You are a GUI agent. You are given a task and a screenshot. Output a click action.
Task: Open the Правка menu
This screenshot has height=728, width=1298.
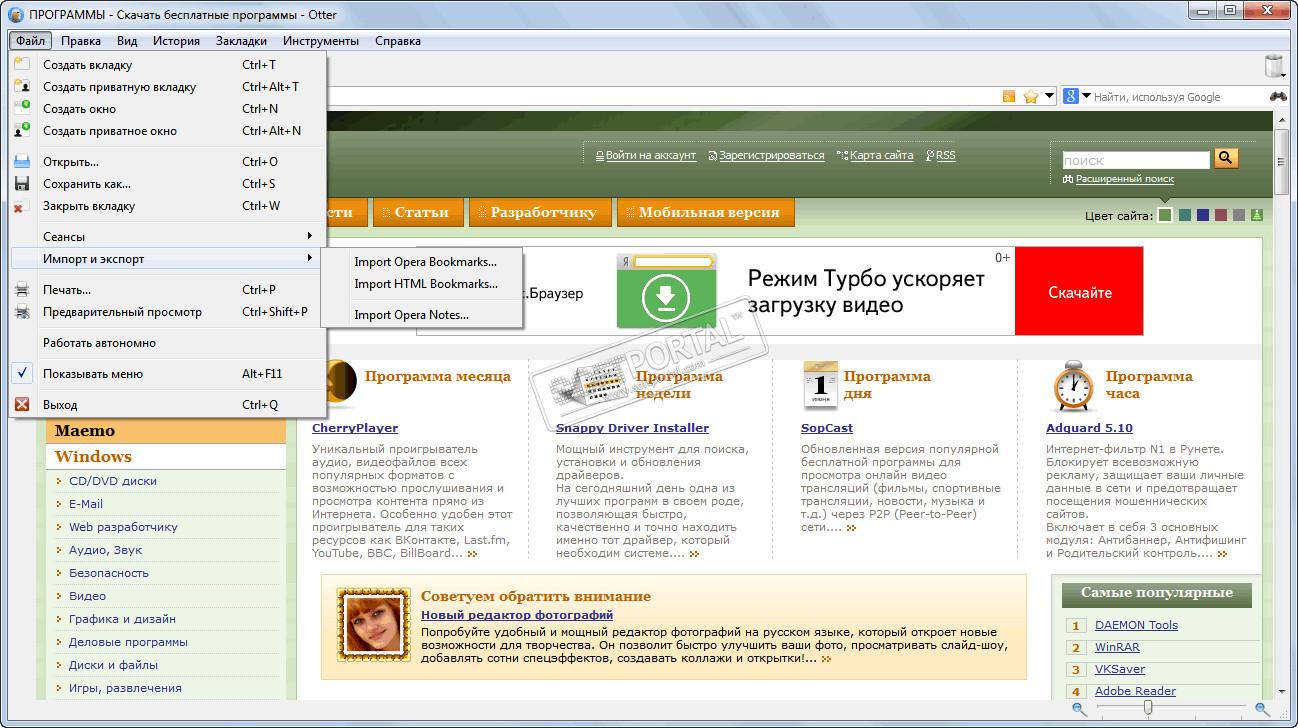(81, 41)
